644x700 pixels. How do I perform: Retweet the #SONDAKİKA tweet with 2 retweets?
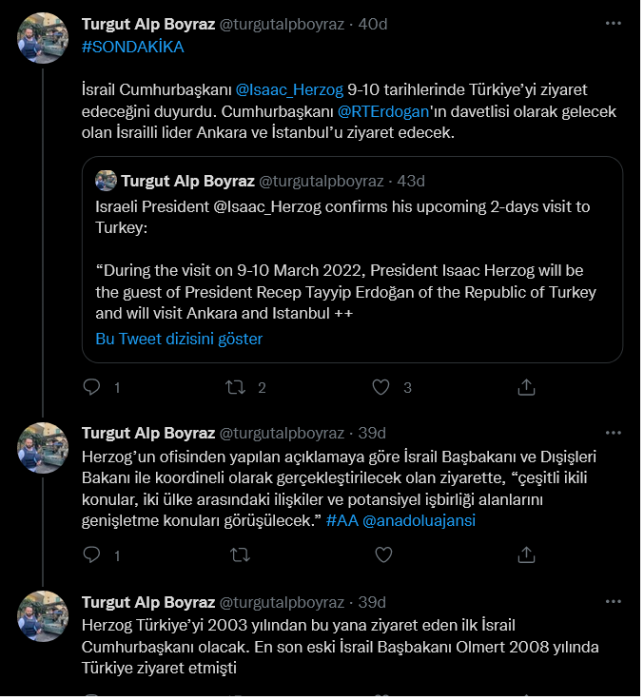coord(236,387)
